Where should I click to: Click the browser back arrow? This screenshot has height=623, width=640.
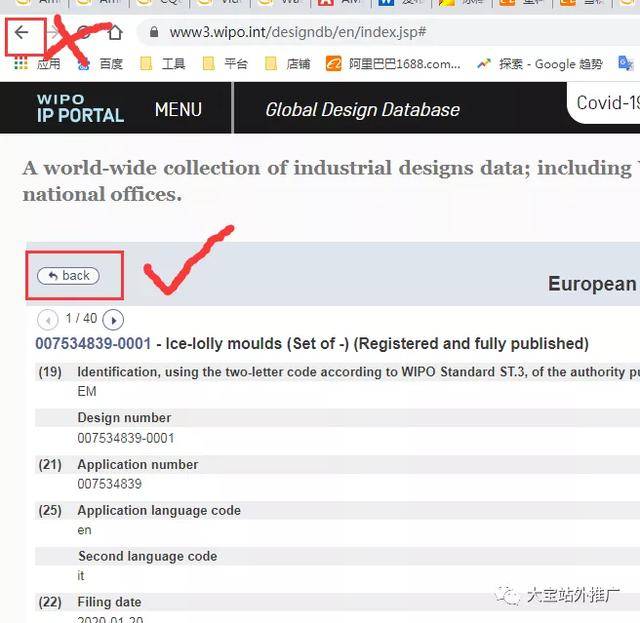click(21, 32)
